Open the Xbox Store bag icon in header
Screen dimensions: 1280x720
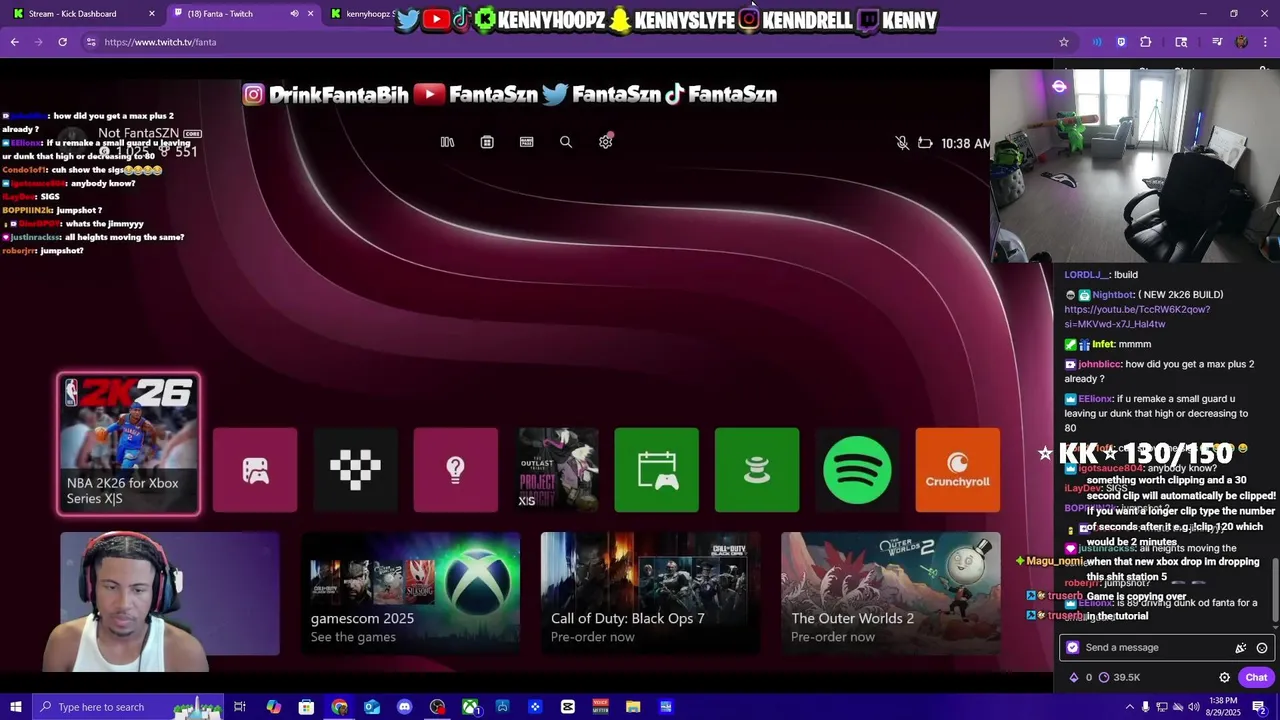click(487, 142)
